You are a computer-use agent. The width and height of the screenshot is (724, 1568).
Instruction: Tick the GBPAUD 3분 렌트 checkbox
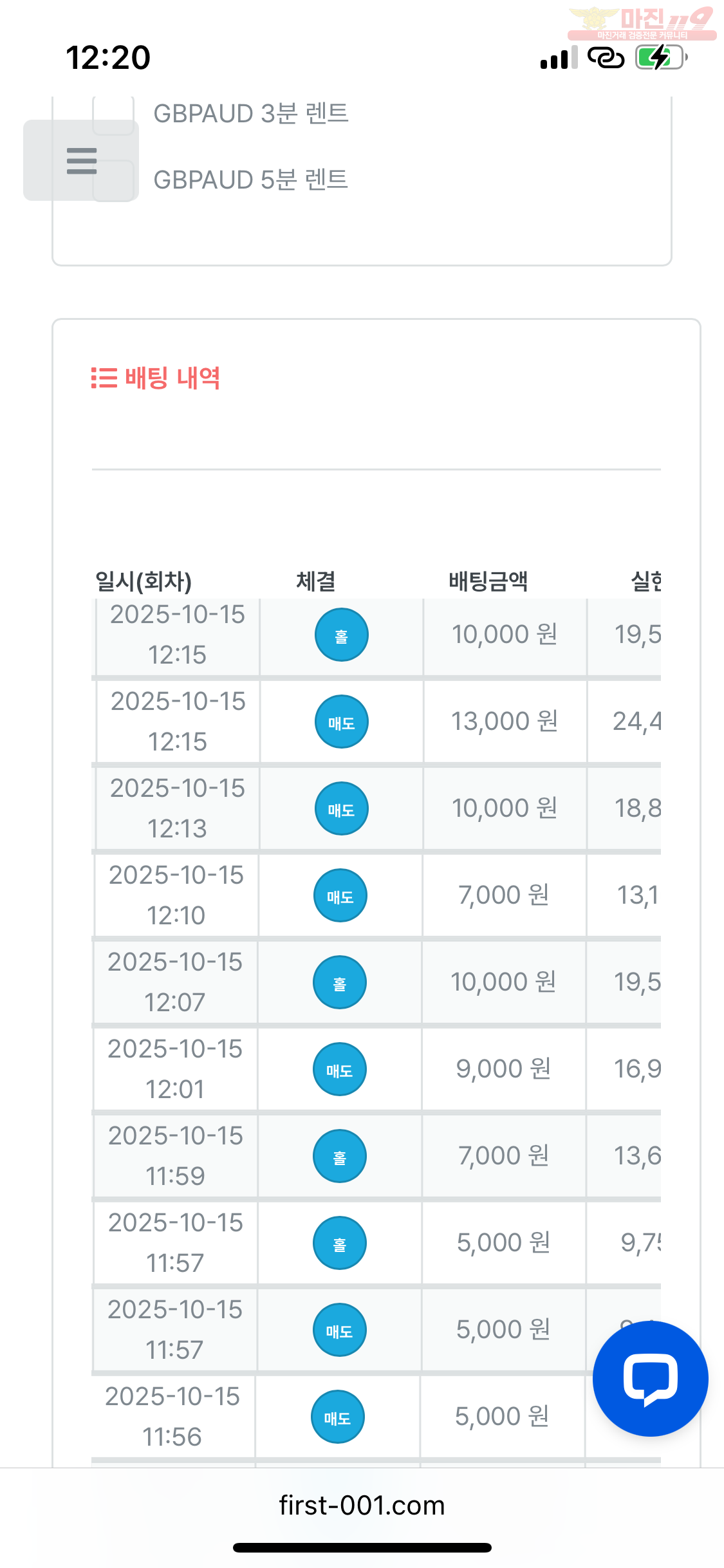113,114
